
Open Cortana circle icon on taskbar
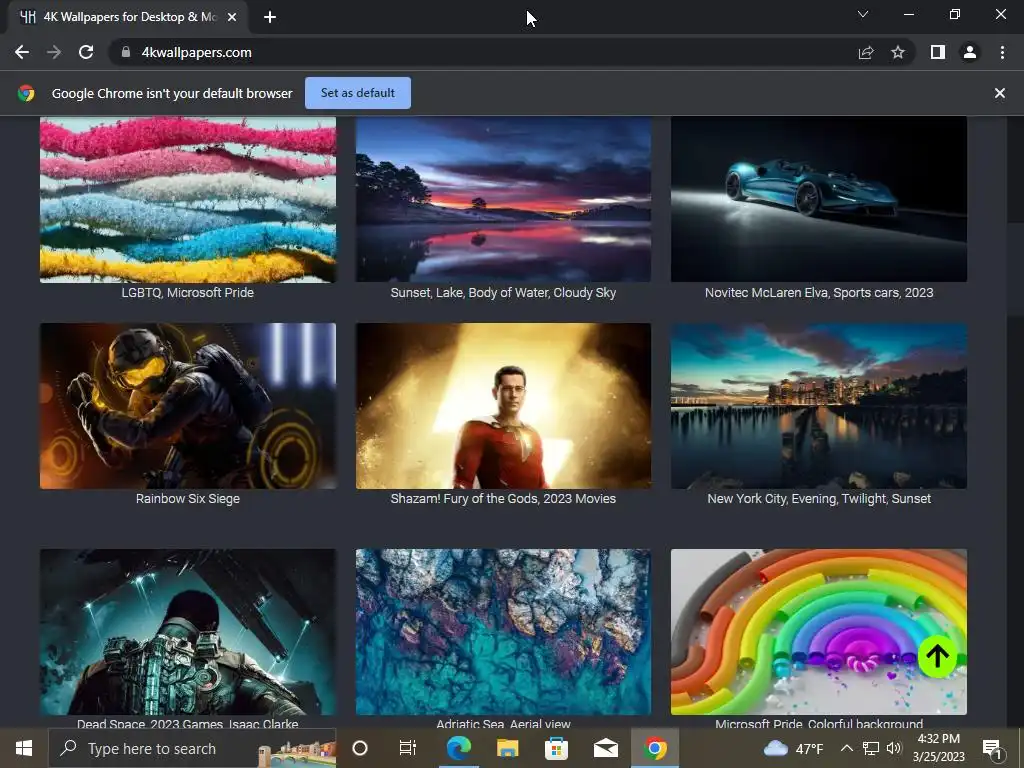[360, 748]
